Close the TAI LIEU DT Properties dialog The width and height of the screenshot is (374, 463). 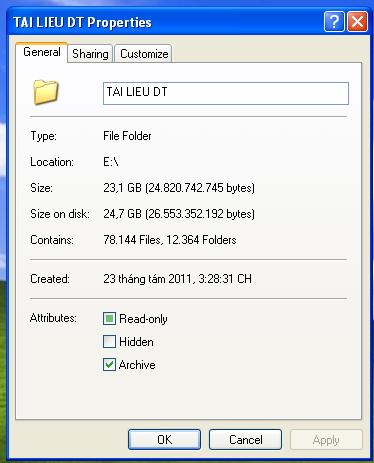(x=357, y=22)
